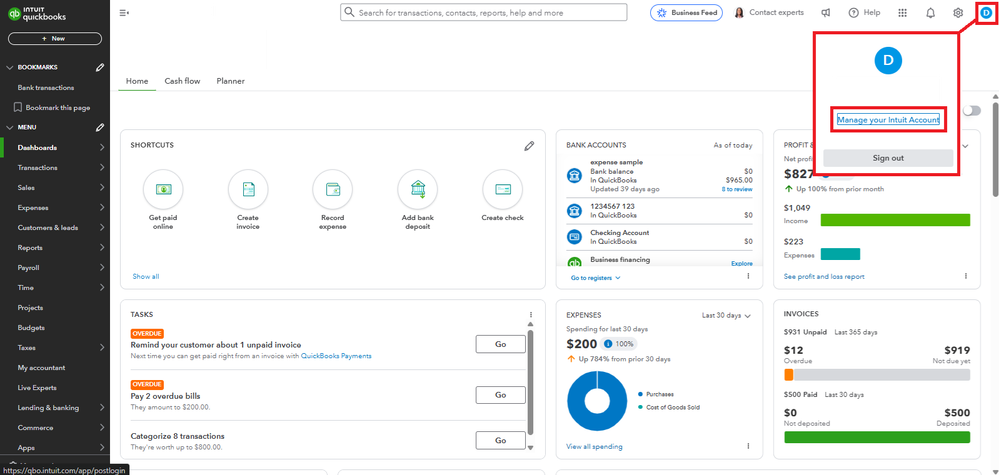
Task: Click the D profile avatar in the header
Action: (986, 13)
